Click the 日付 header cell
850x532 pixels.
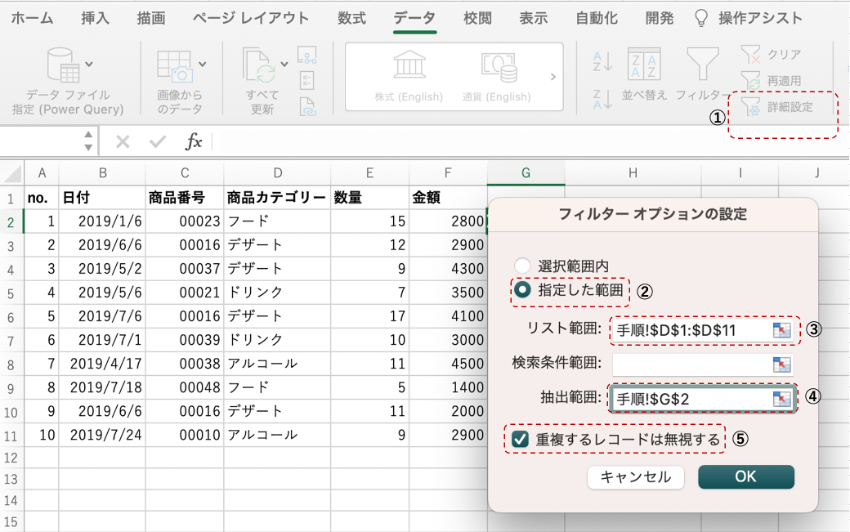[102, 197]
